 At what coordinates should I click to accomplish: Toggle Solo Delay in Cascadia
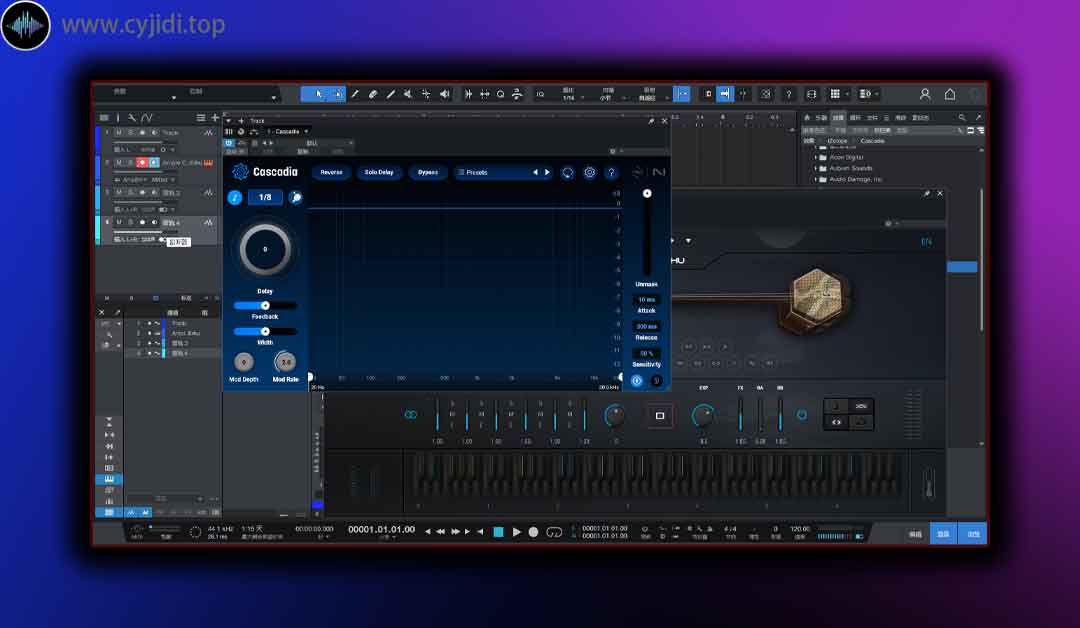point(379,172)
